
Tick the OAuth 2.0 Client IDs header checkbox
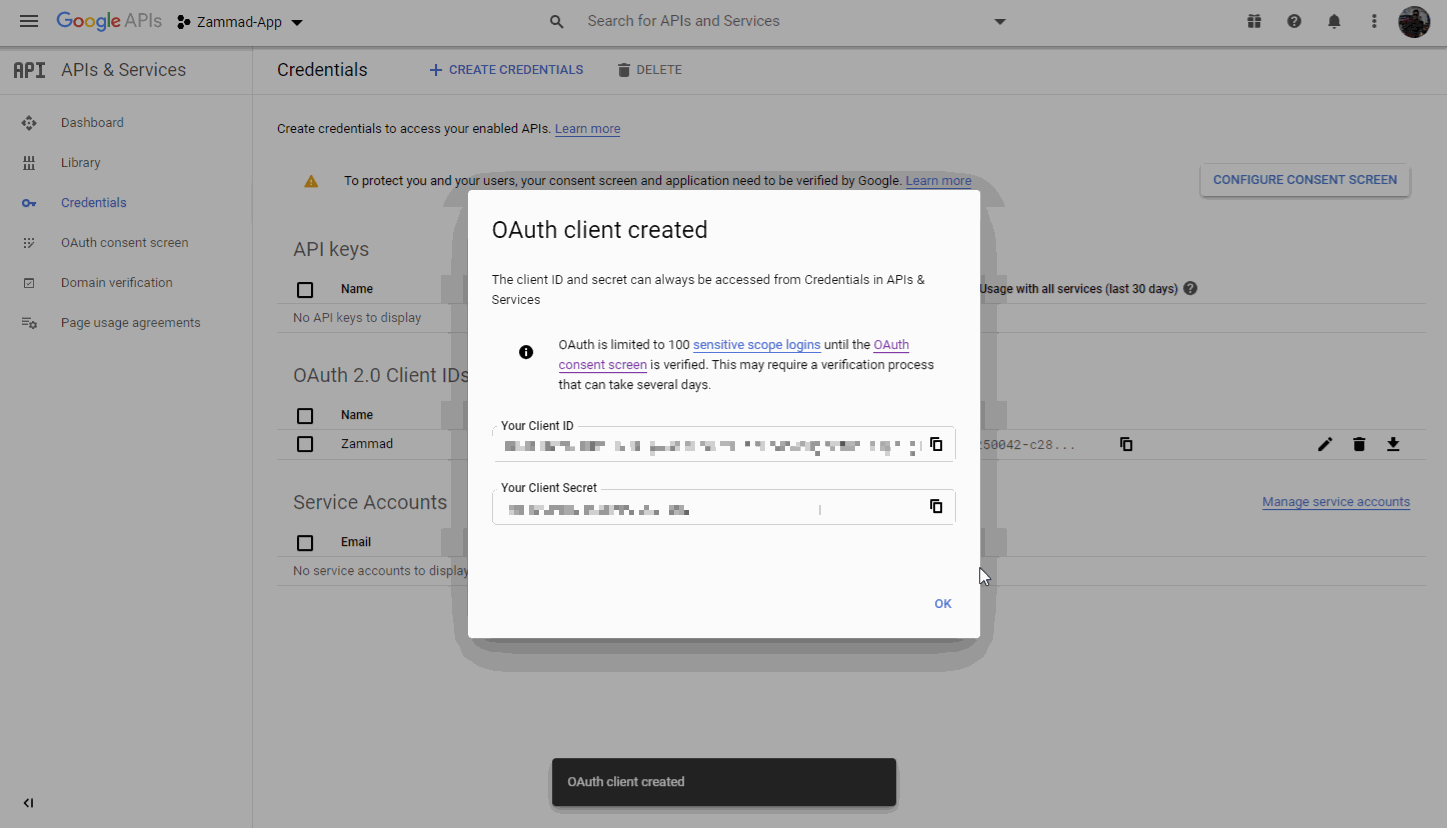(x=305, y=416)
